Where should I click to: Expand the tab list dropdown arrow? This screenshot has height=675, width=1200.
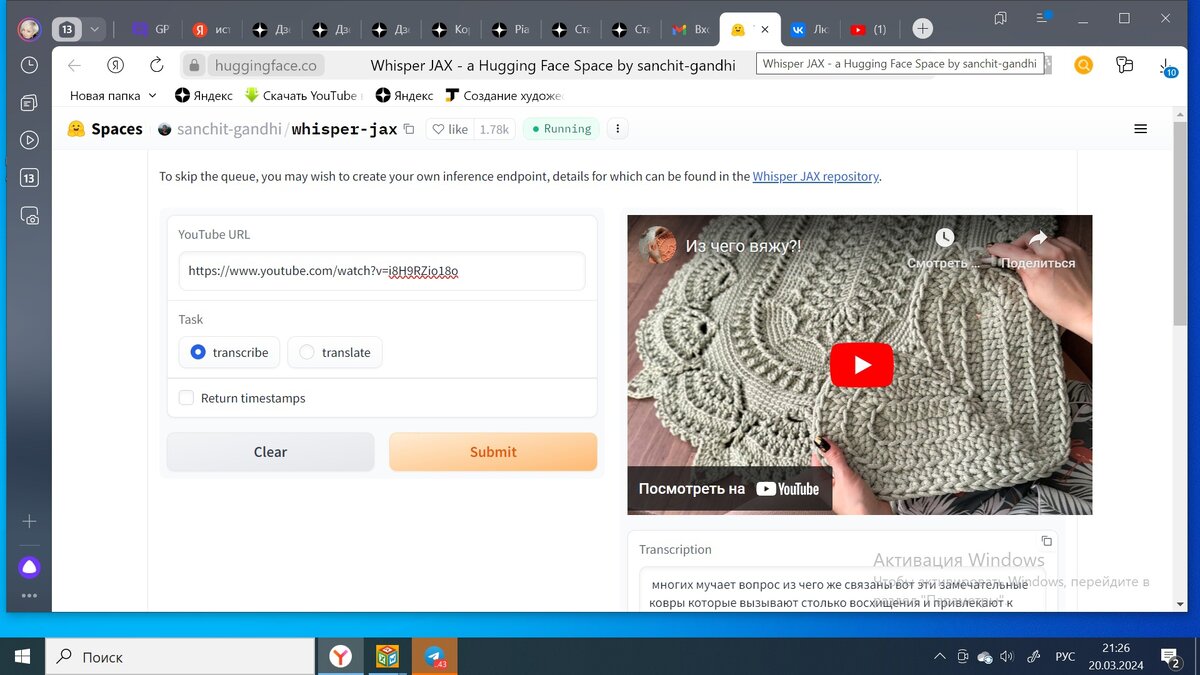(x=95, y=29)
